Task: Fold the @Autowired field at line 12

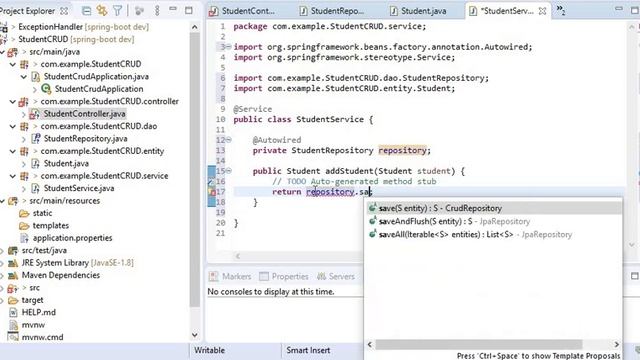Action: [x=229, y=140]
